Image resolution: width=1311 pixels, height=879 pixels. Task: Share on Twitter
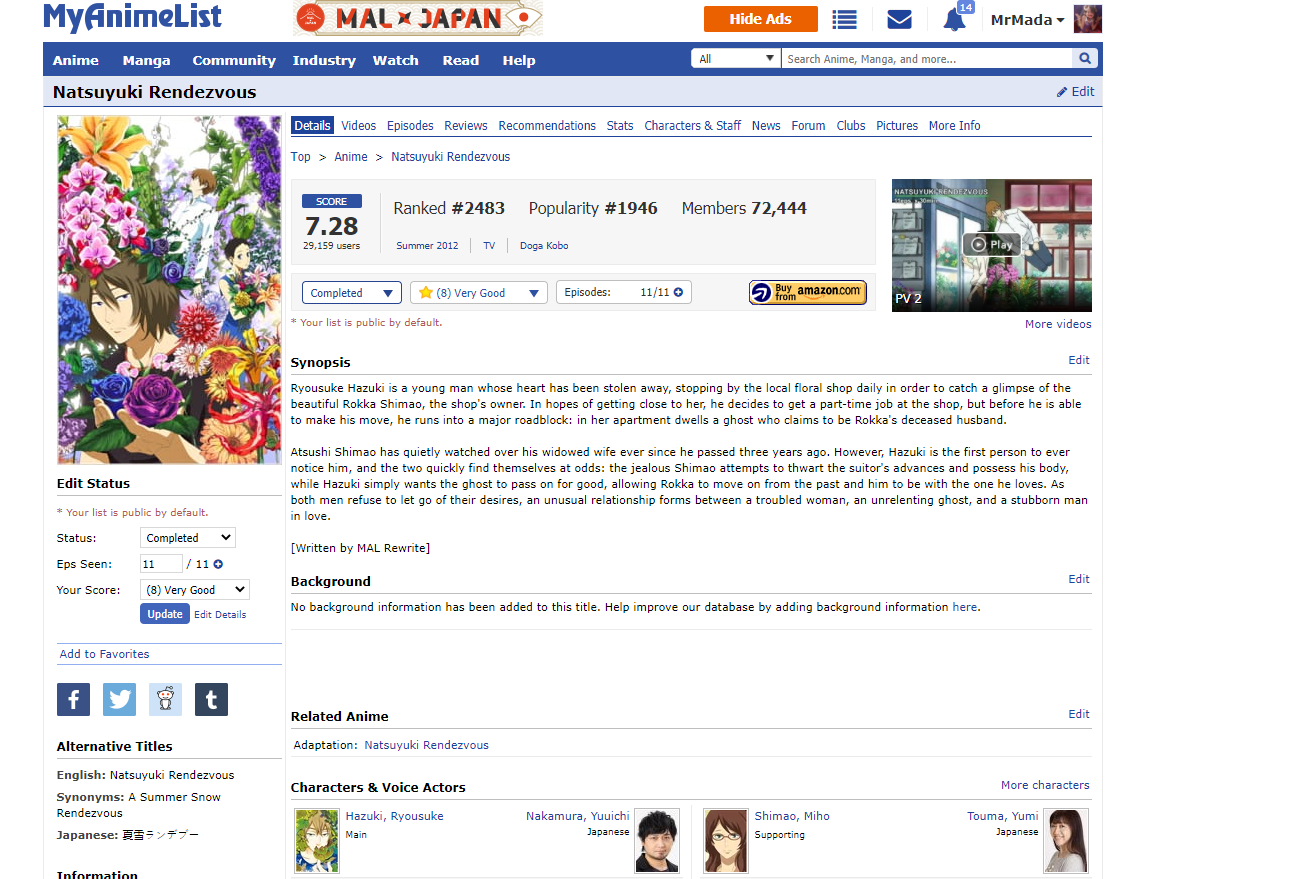pyautogui.click(x=119, y=700)
